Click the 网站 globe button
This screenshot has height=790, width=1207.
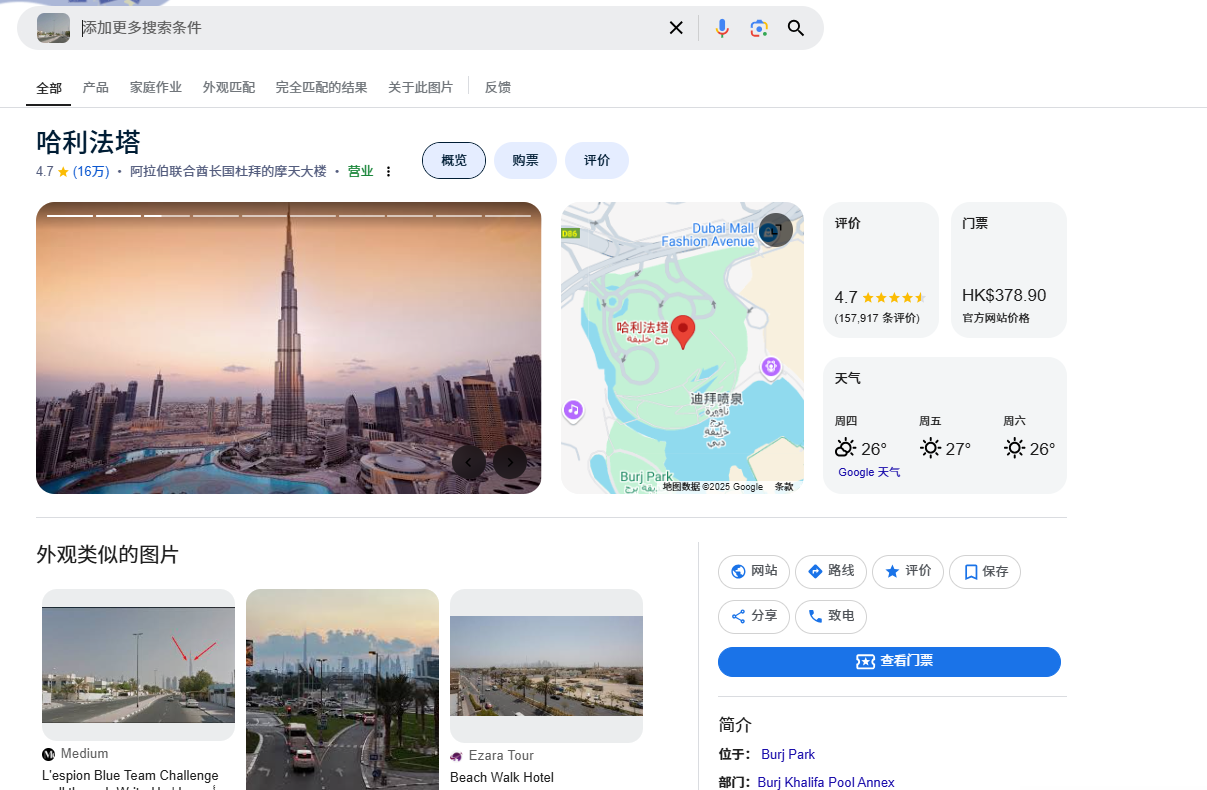click(754, 571)
